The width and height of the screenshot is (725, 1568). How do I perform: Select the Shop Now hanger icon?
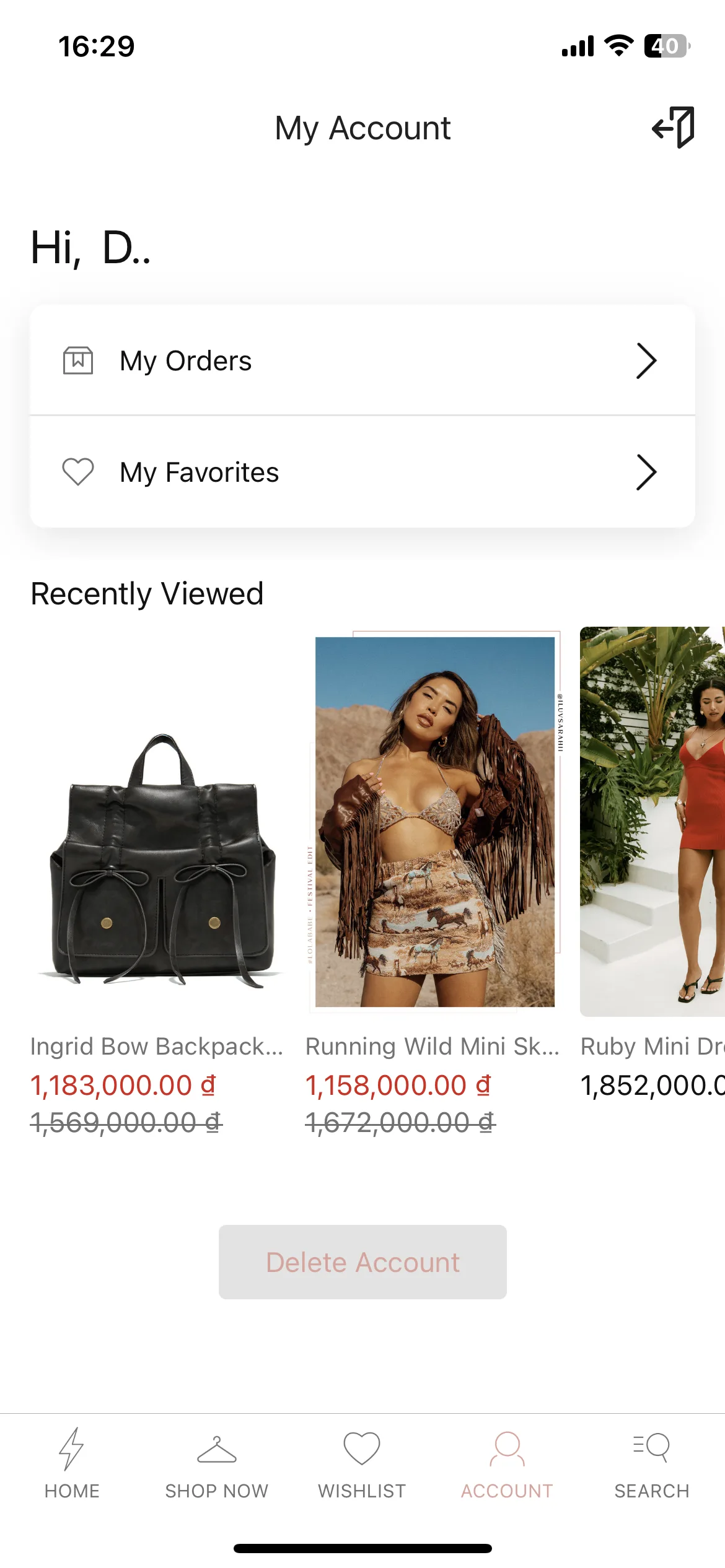(217, 1449)
